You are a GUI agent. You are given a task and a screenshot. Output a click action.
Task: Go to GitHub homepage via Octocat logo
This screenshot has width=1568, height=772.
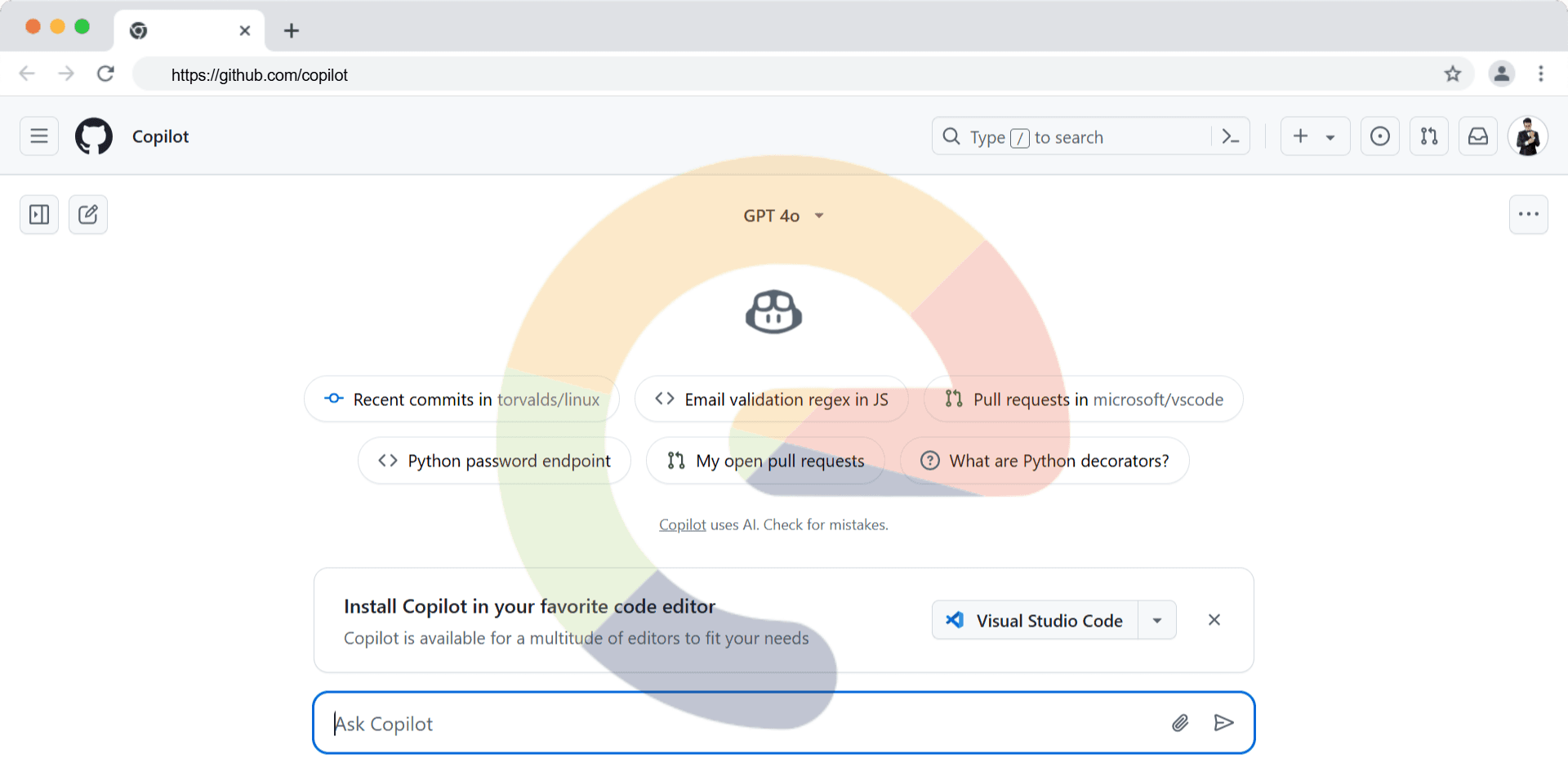(94, 136)
